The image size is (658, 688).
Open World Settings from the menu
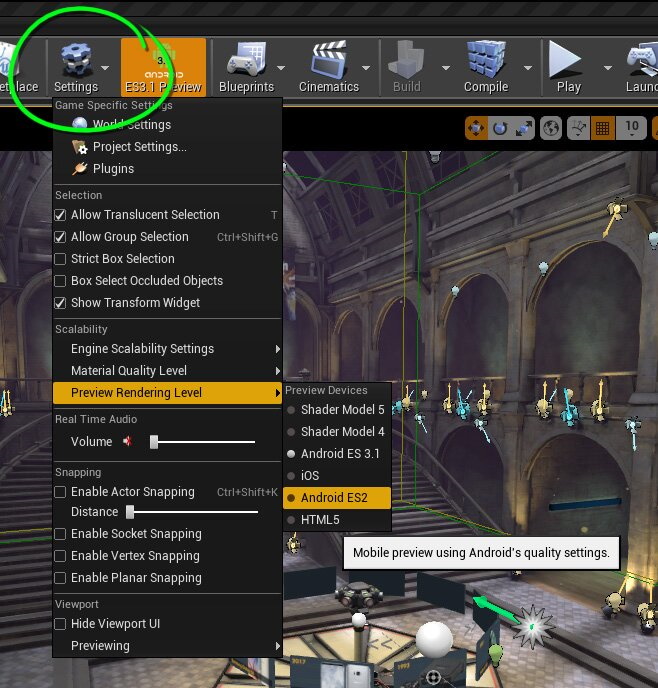pyautogui.click(x=131, y=125)
